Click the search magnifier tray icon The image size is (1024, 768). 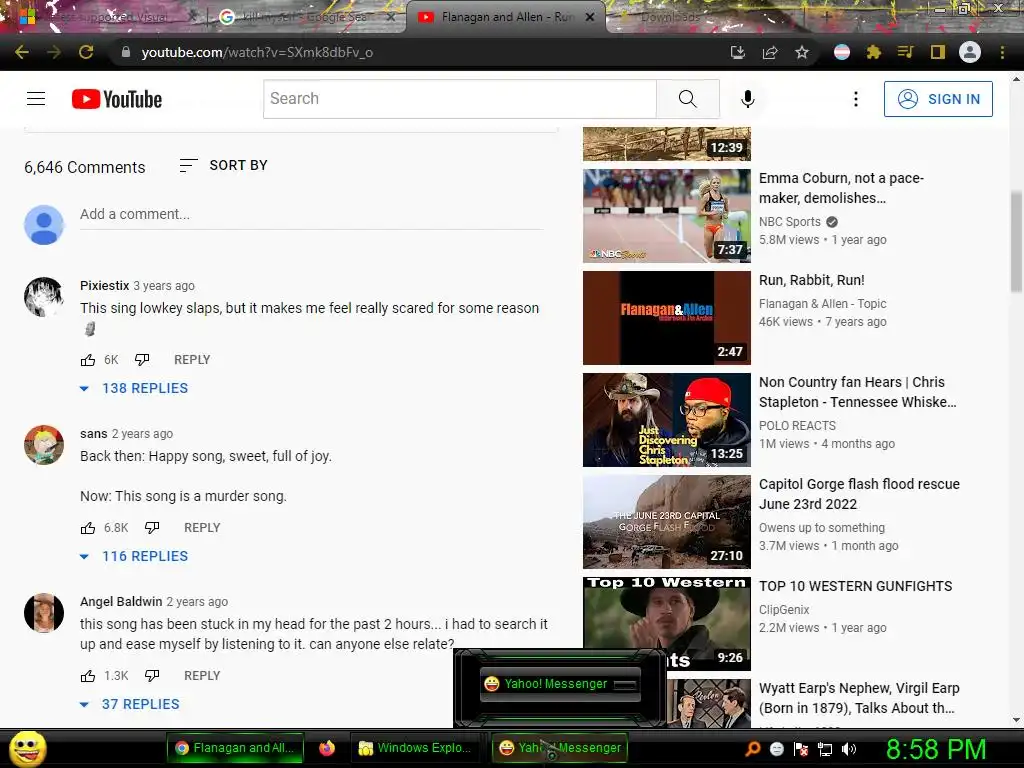[753, 748]
